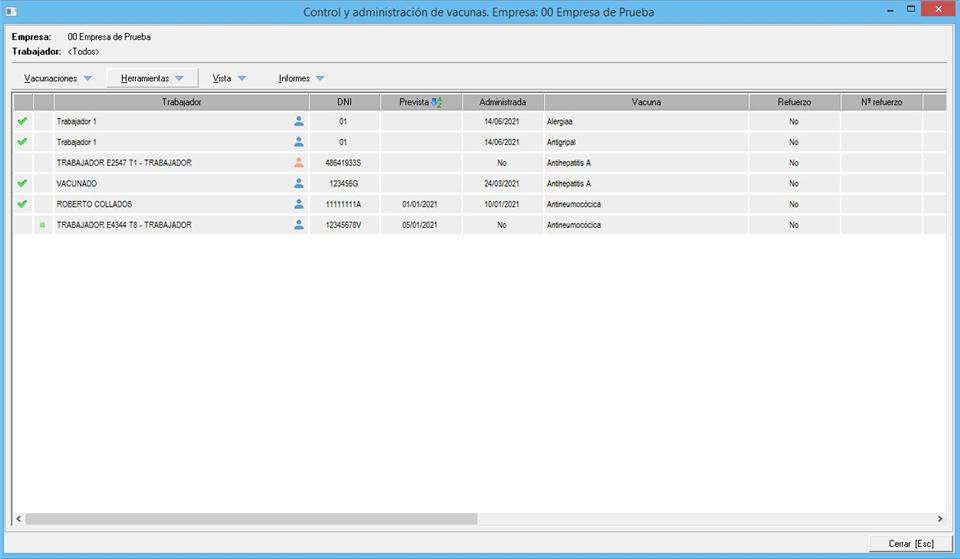Viewport: 960px width, 559px height.
Task: Click the person icon for TRABAJADOR E4344
Action: 298,225
